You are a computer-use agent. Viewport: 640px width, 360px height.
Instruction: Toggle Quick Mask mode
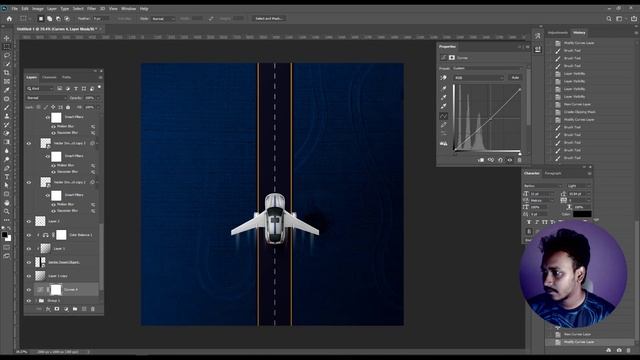click(x=7, y=247)
